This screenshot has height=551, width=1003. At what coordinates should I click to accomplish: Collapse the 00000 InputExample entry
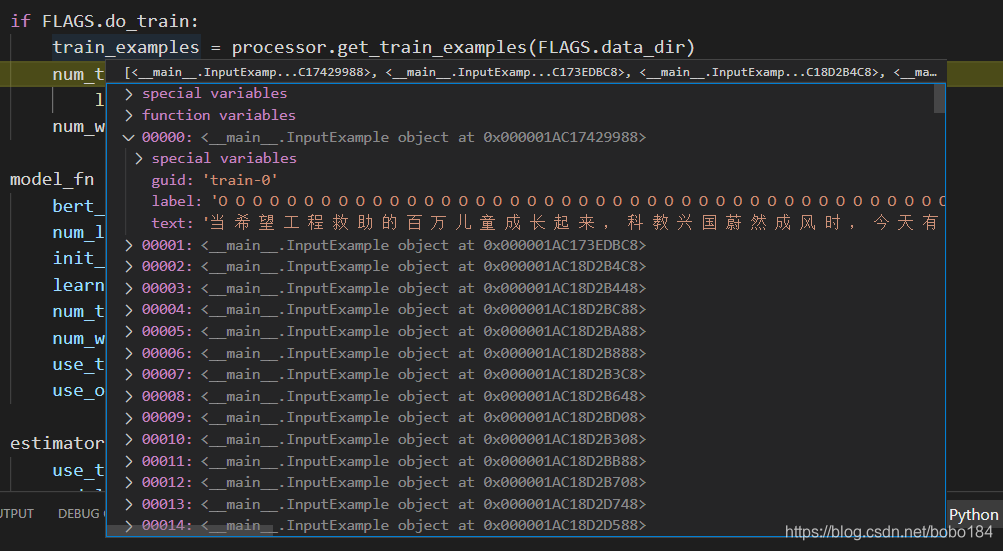pos(129,137)
